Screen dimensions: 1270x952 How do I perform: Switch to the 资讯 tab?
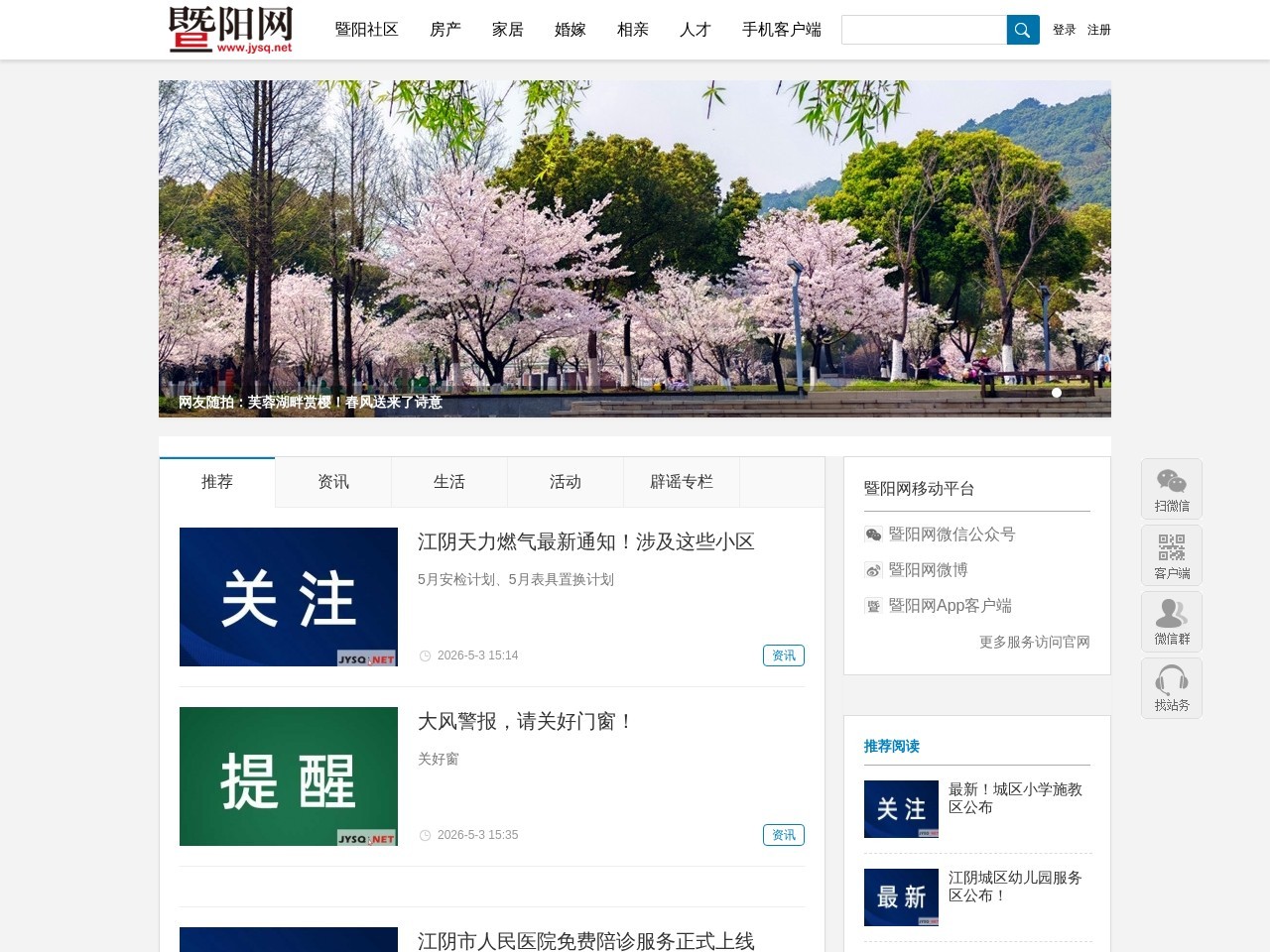pos(333,482)
